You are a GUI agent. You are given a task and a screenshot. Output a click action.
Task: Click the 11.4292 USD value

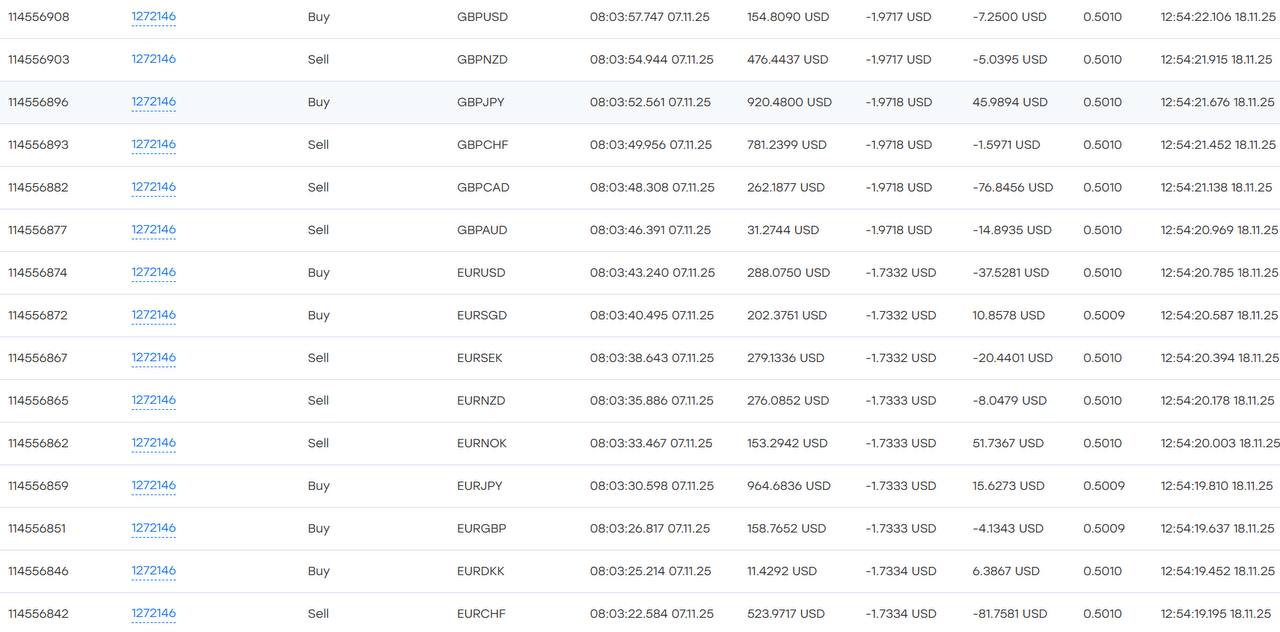click(782, 571)
